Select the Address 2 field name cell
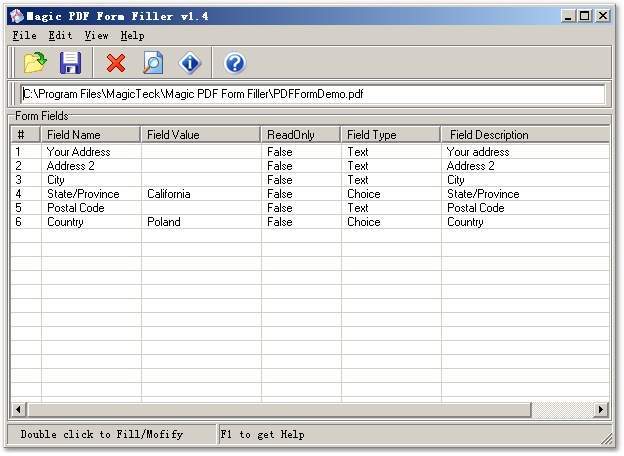This screenshot has height=456, width=624. pyautogui.click(x=70, y=166)
